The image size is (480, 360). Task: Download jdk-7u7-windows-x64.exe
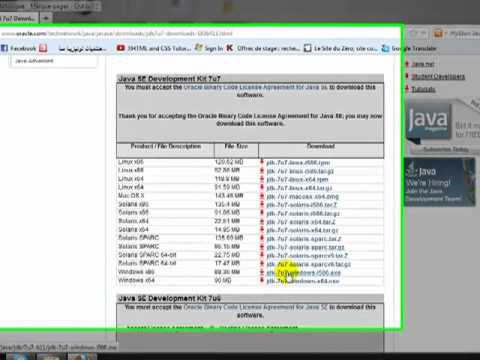click(x=302, y=281)
